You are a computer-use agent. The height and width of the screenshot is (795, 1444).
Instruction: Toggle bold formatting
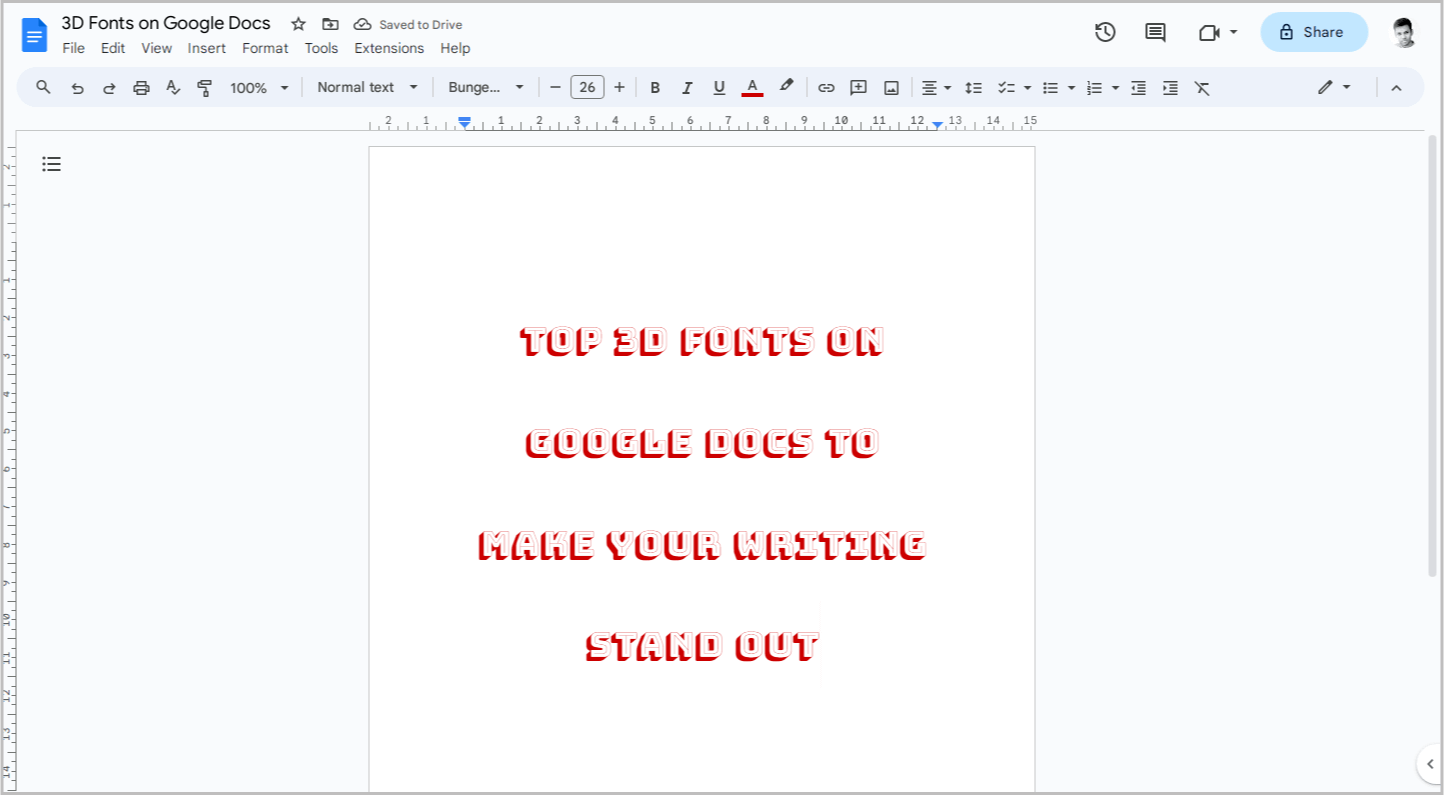click(x=655, y=88)
